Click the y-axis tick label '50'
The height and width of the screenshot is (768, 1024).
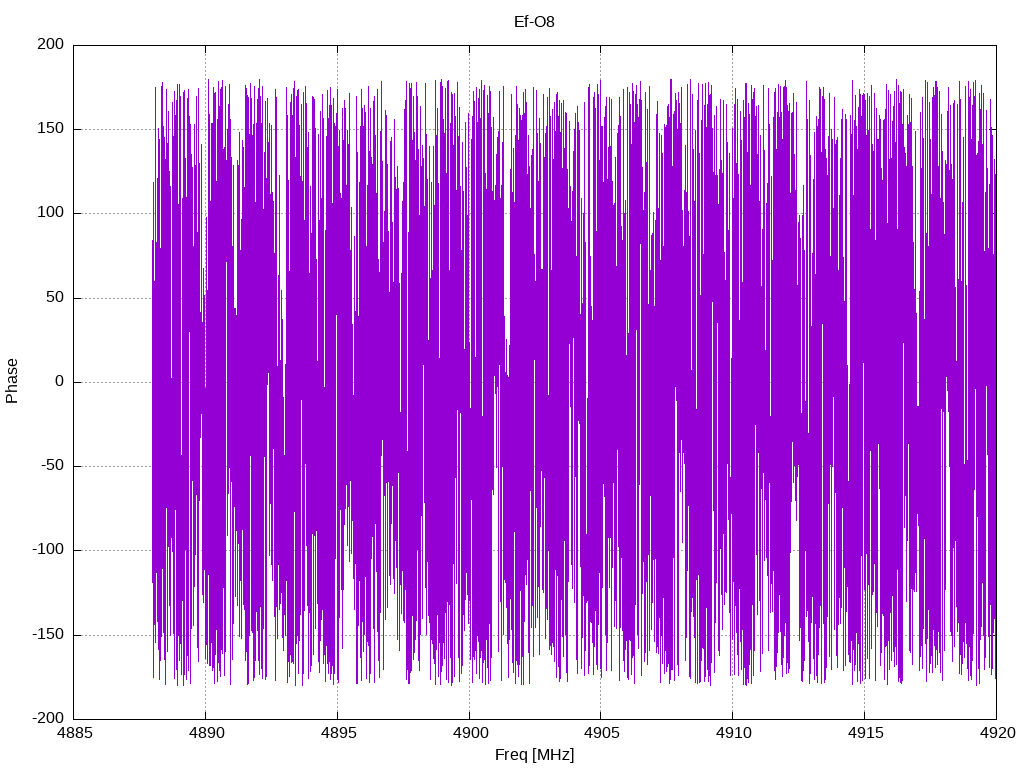[x=55, y=297]
